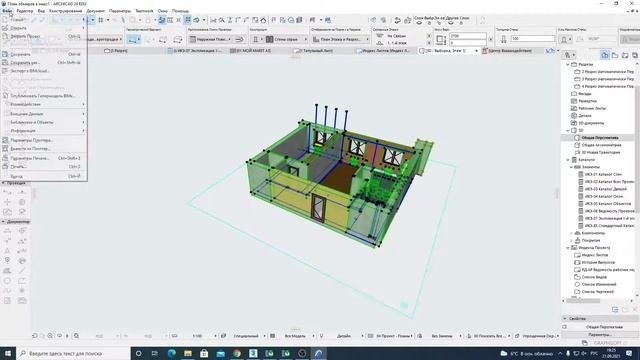640x360 pixels.
Task: Click the new view settings icon below Navigator
Action: point(615,309)
